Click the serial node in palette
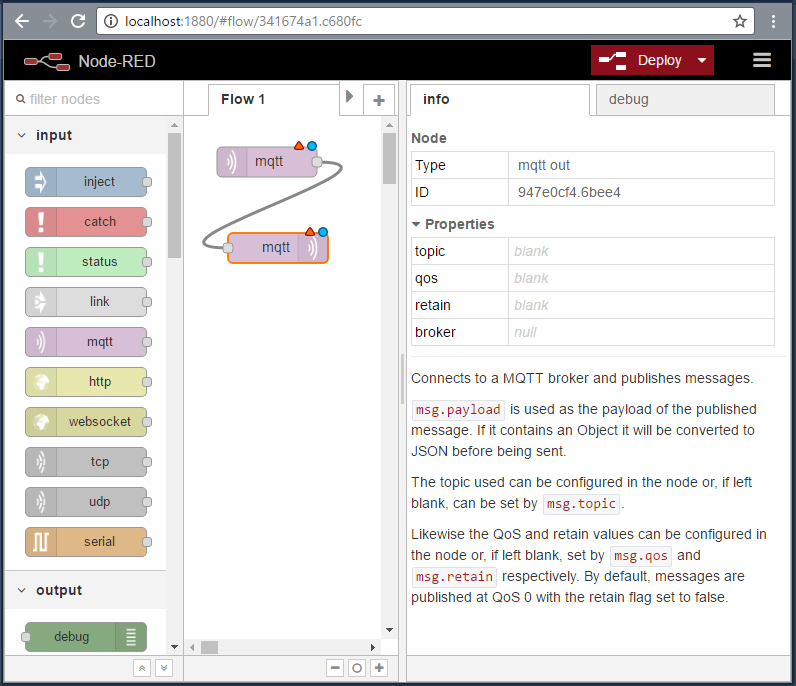The image size is (796, 686). pos(86,542)
